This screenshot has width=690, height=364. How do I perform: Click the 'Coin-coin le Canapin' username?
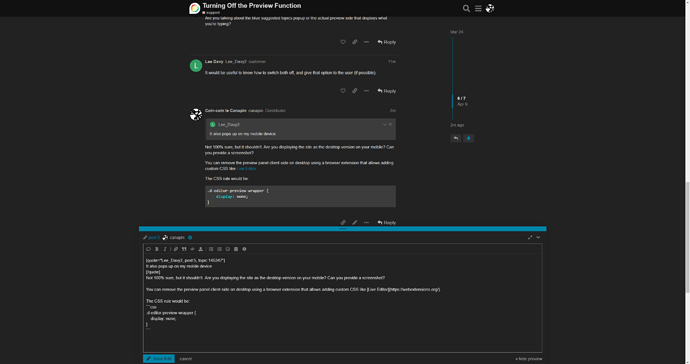(x=225, y=110)
